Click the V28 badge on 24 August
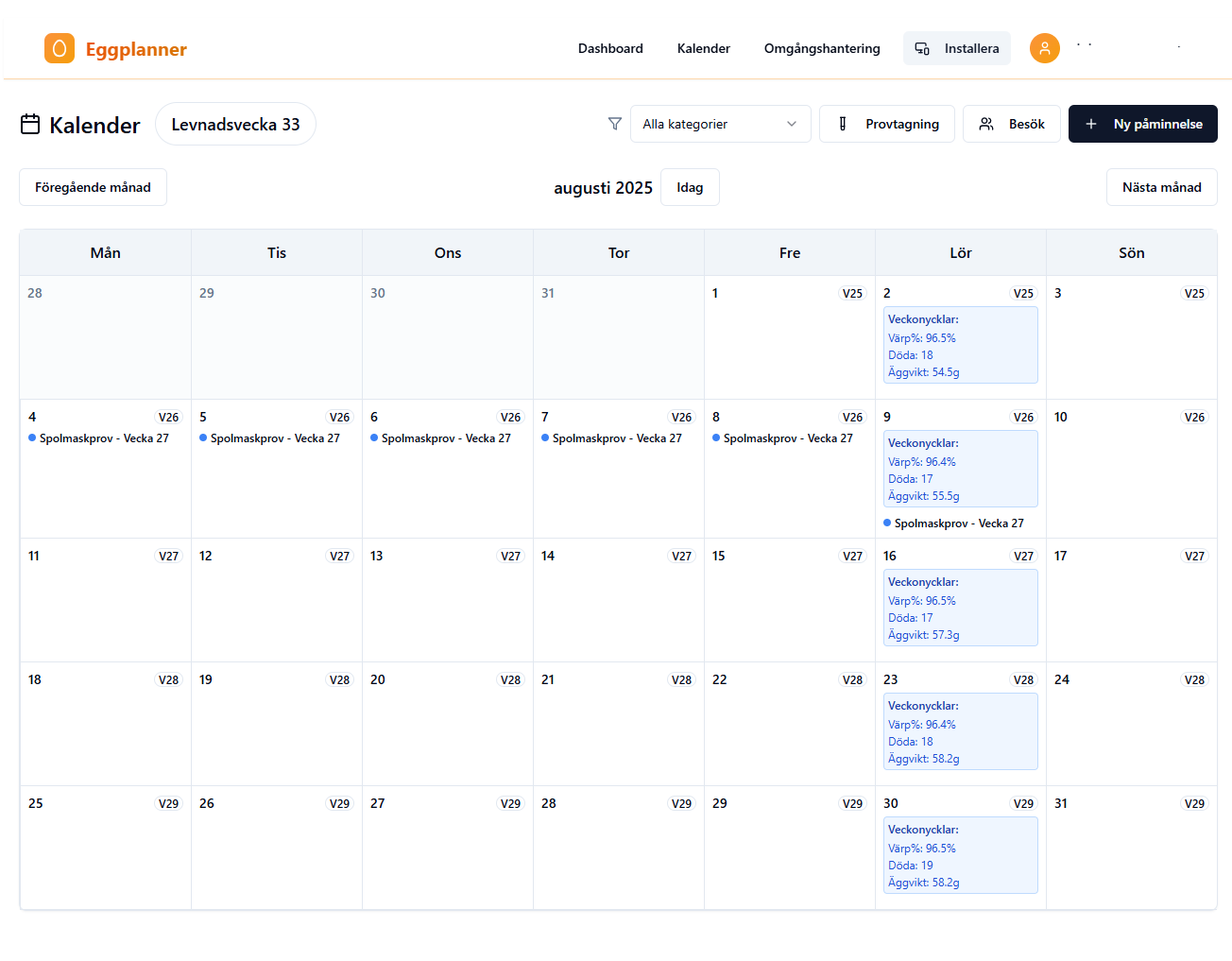This screenshot has width=1232, height=961. (1194, 680)
